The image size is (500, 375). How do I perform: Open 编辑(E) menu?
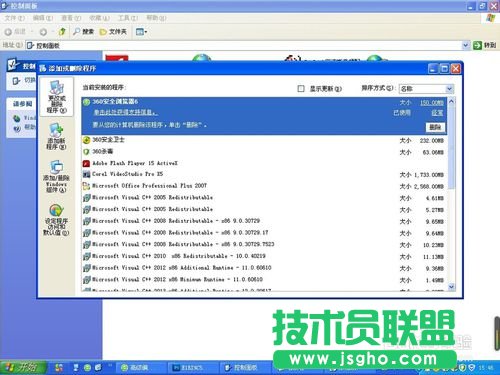pyautogui.click(x=43, y=18)
